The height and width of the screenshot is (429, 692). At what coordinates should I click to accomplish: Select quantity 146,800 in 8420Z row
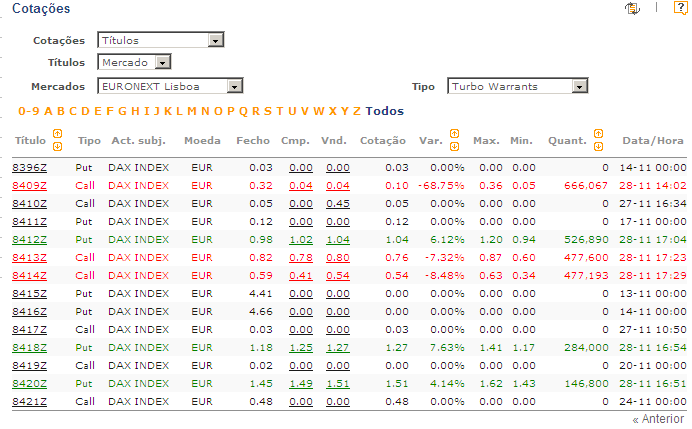pyautogui.click(x=586, y=384)
